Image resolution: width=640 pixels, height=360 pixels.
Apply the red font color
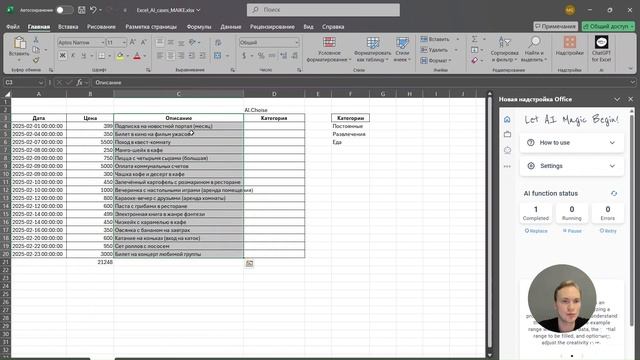coord(137,56)
